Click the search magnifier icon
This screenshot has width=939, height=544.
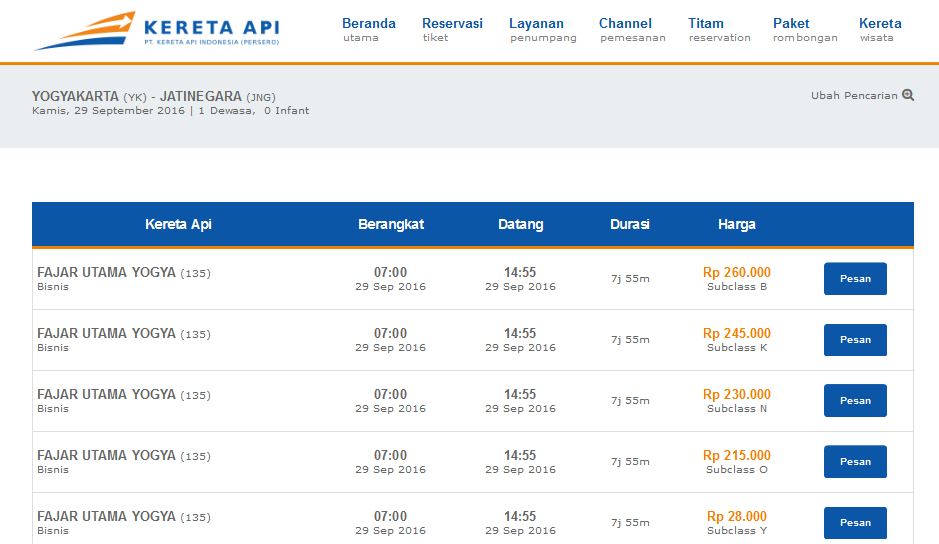(908, 95)
